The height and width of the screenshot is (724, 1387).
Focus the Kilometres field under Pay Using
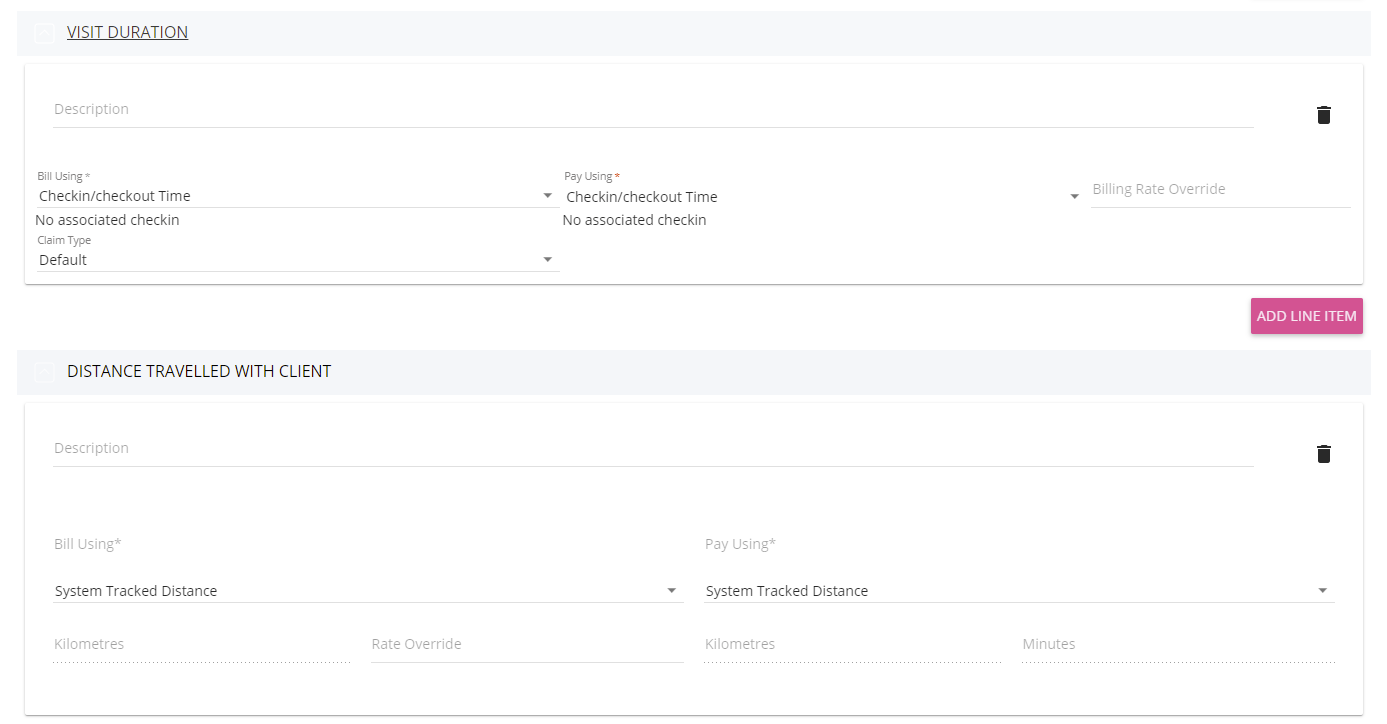coord(853,644)
